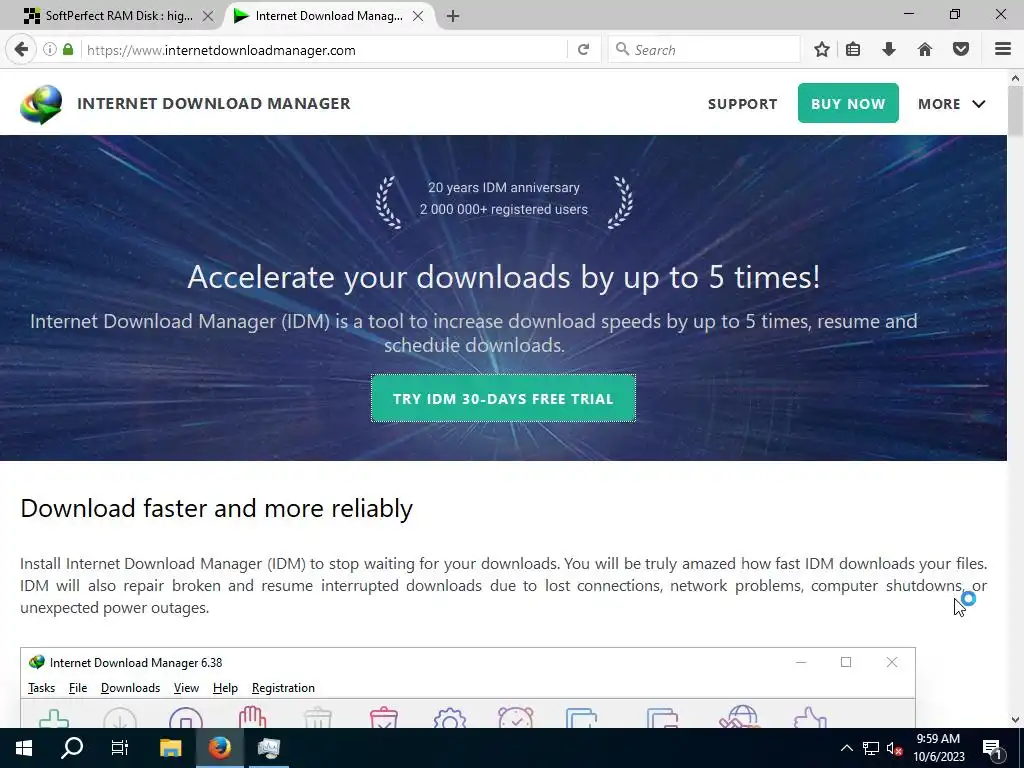Open the Windows Start menu

(x=24, y=748)
